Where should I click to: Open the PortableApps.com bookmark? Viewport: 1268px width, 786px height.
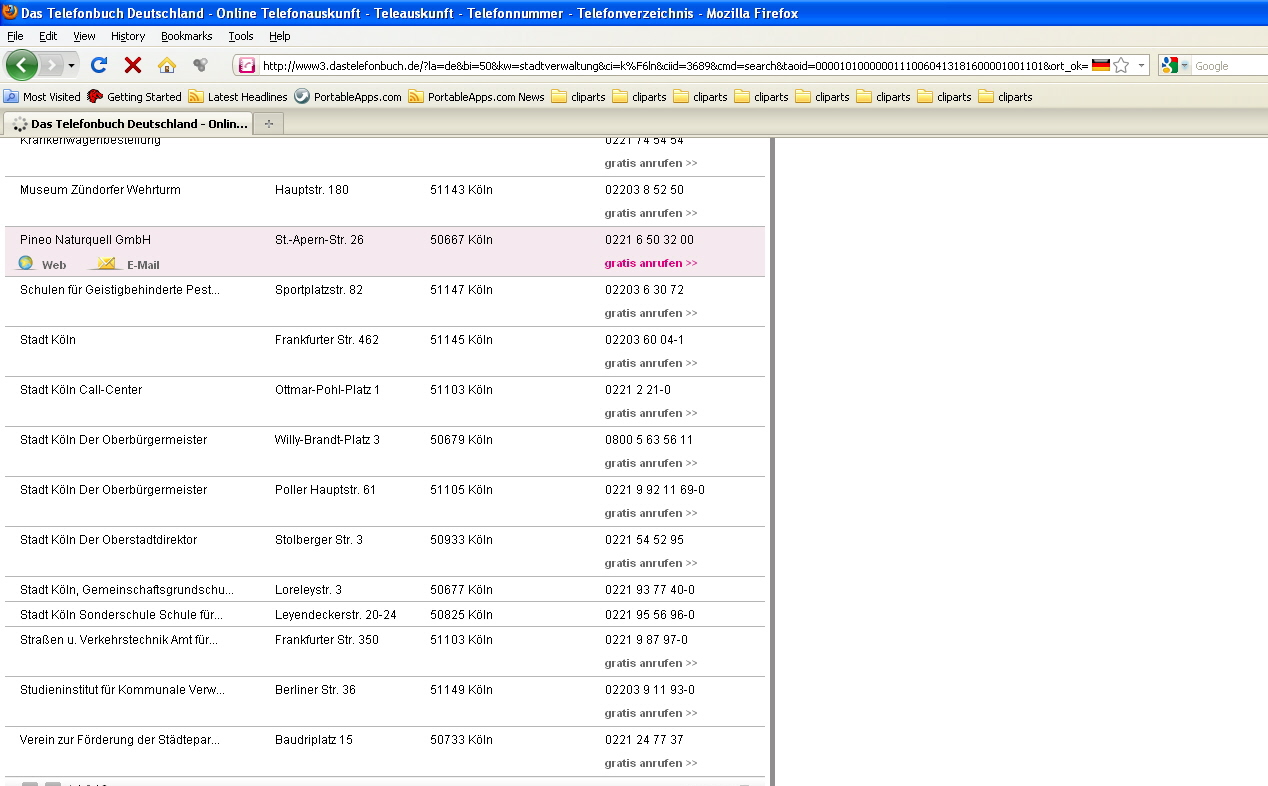tap(348, 97)
